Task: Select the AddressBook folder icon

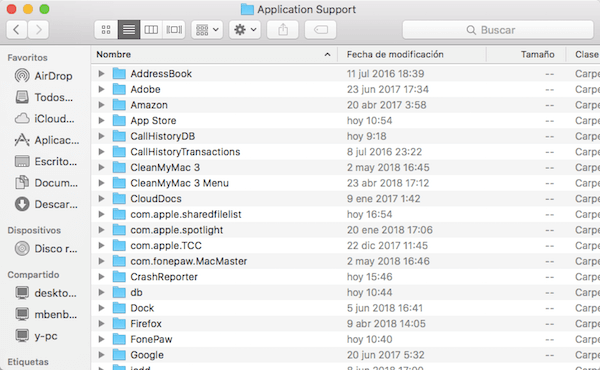Action: coord(119,73)
